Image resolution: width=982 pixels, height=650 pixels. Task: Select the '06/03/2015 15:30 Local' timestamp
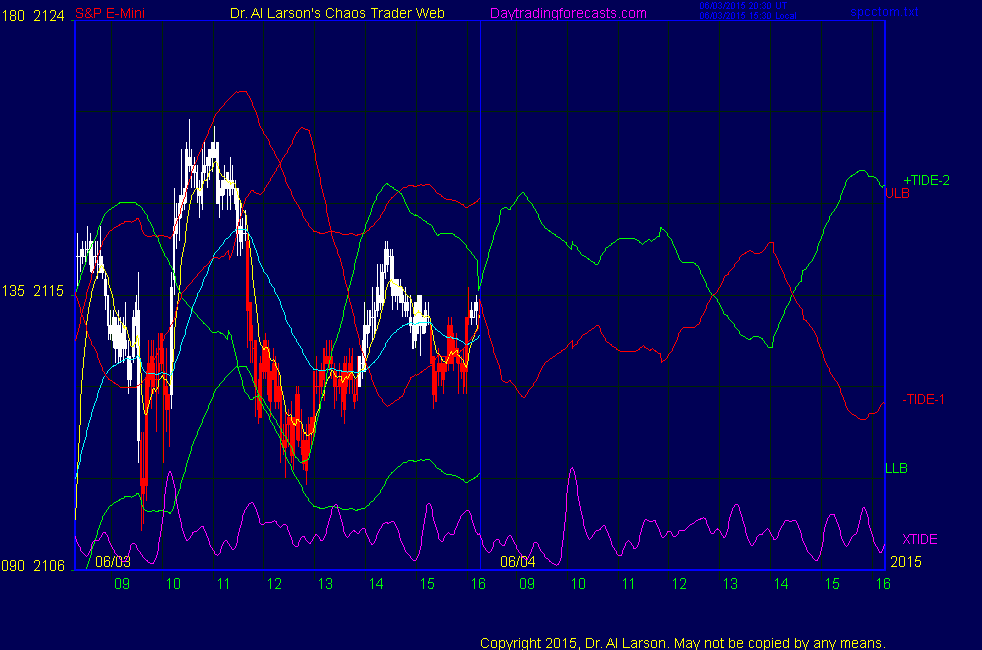[748, 16]
